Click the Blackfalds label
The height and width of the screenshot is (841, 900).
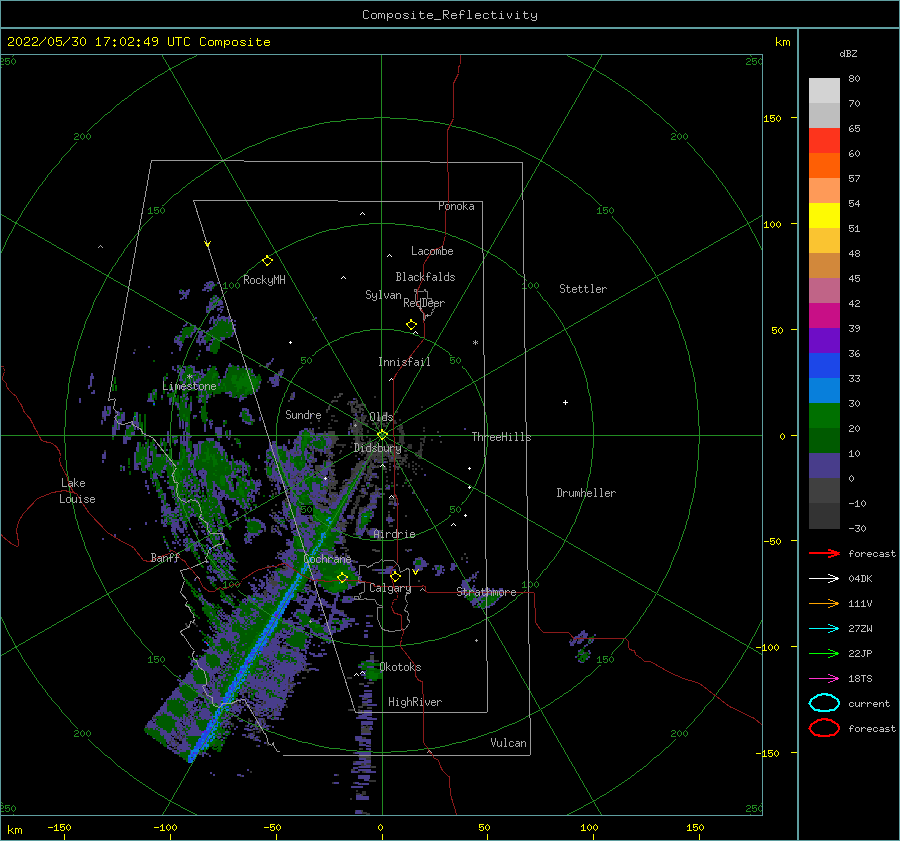(x=425, y=277)
